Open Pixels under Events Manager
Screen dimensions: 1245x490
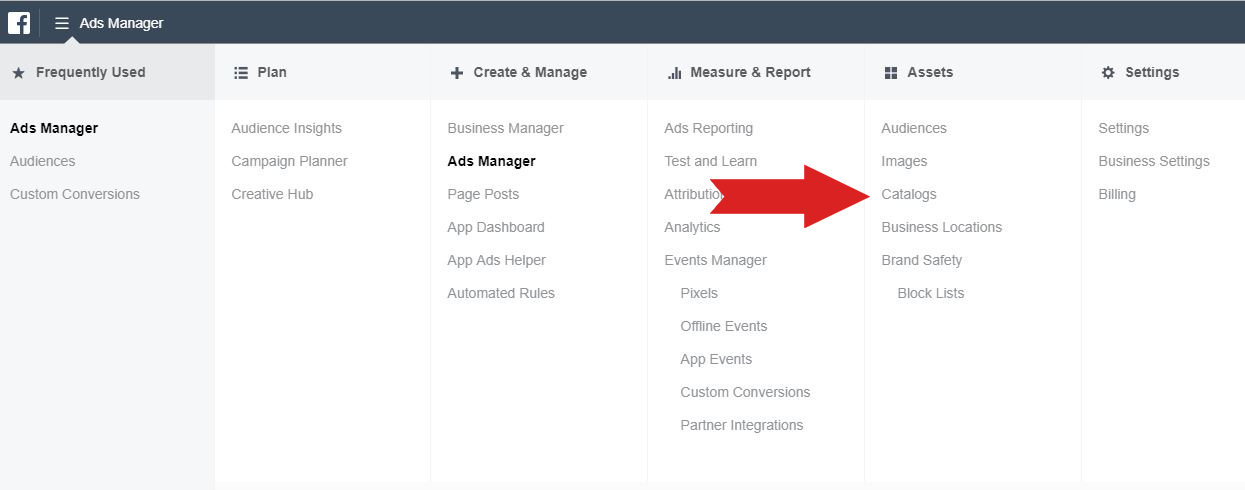699,293
